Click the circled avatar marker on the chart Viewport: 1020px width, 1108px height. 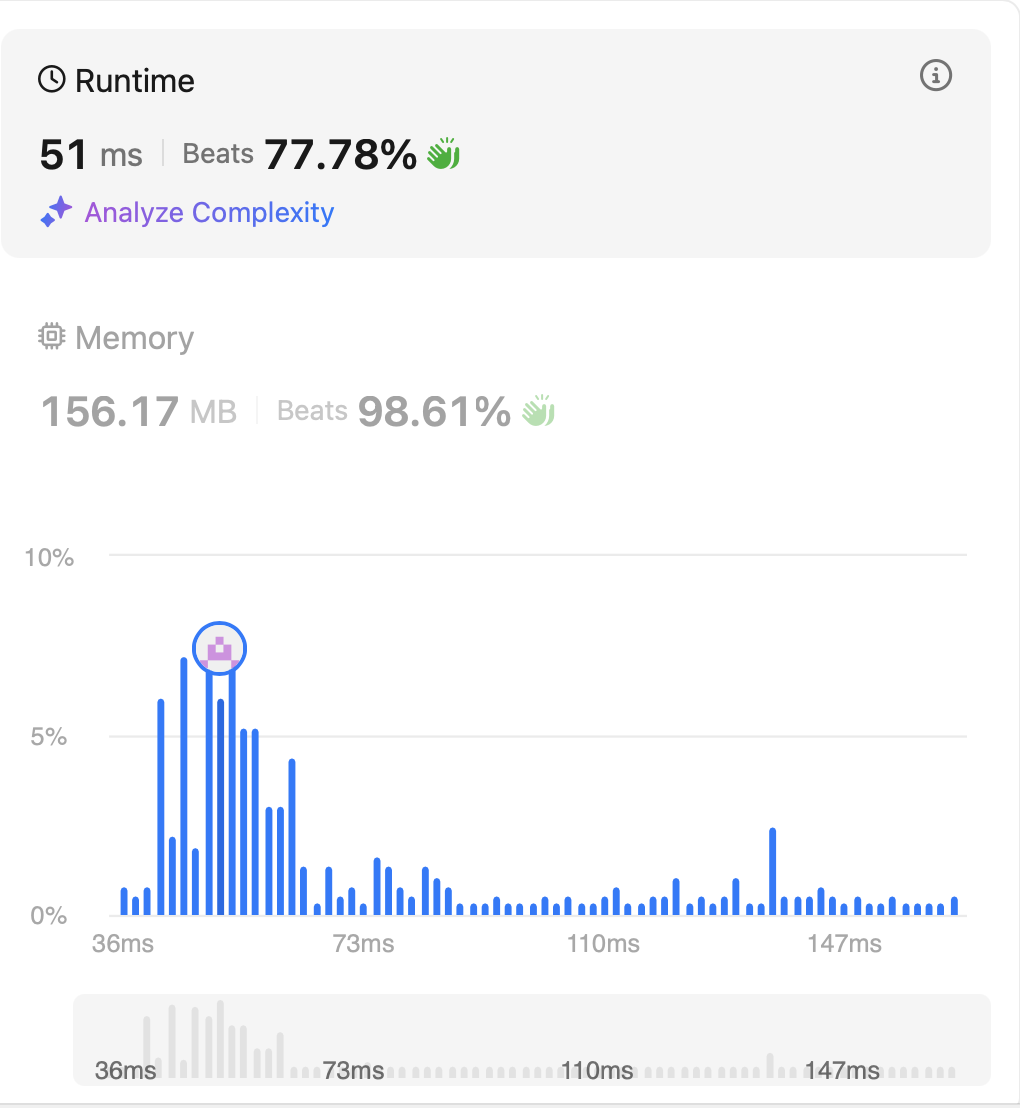tap(219, 649)
